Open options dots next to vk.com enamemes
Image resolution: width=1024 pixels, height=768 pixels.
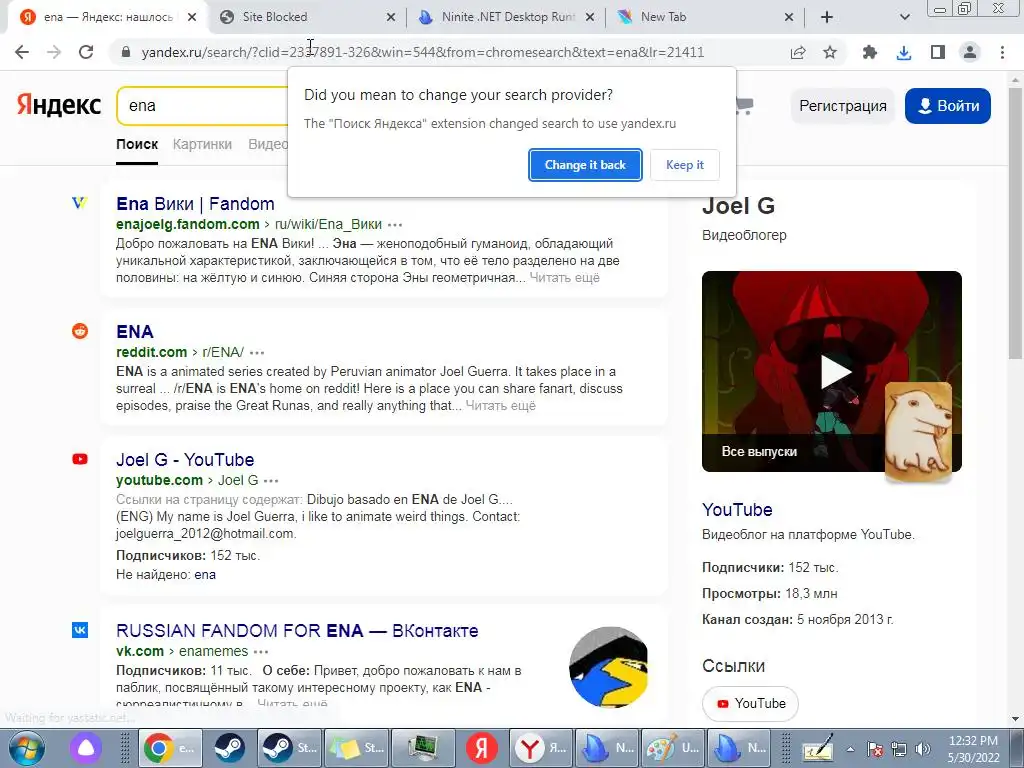pos(261,652)
